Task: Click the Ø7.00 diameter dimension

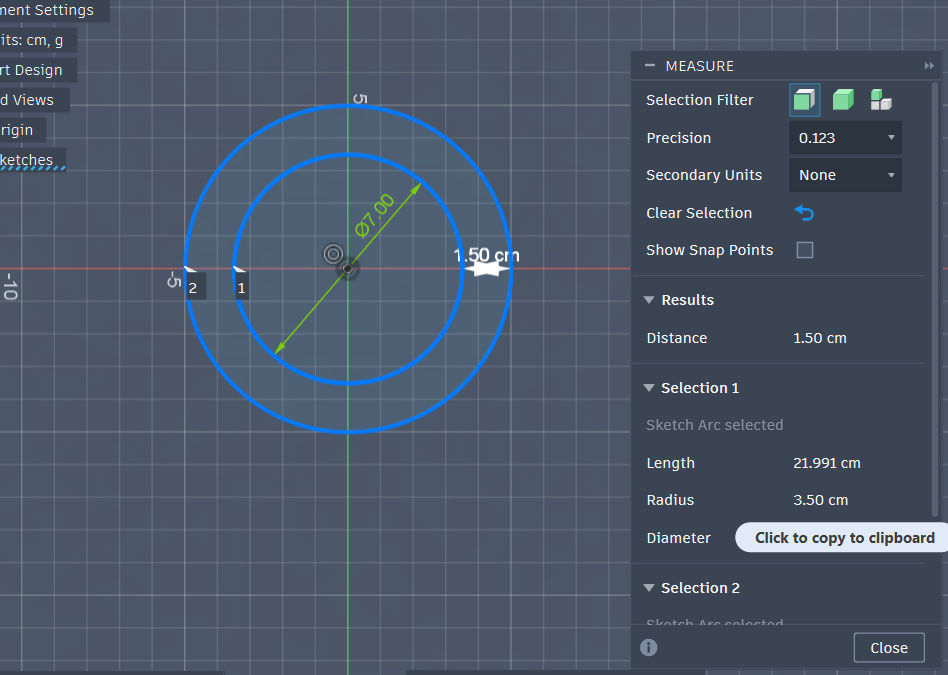Action: pos(374,215)
